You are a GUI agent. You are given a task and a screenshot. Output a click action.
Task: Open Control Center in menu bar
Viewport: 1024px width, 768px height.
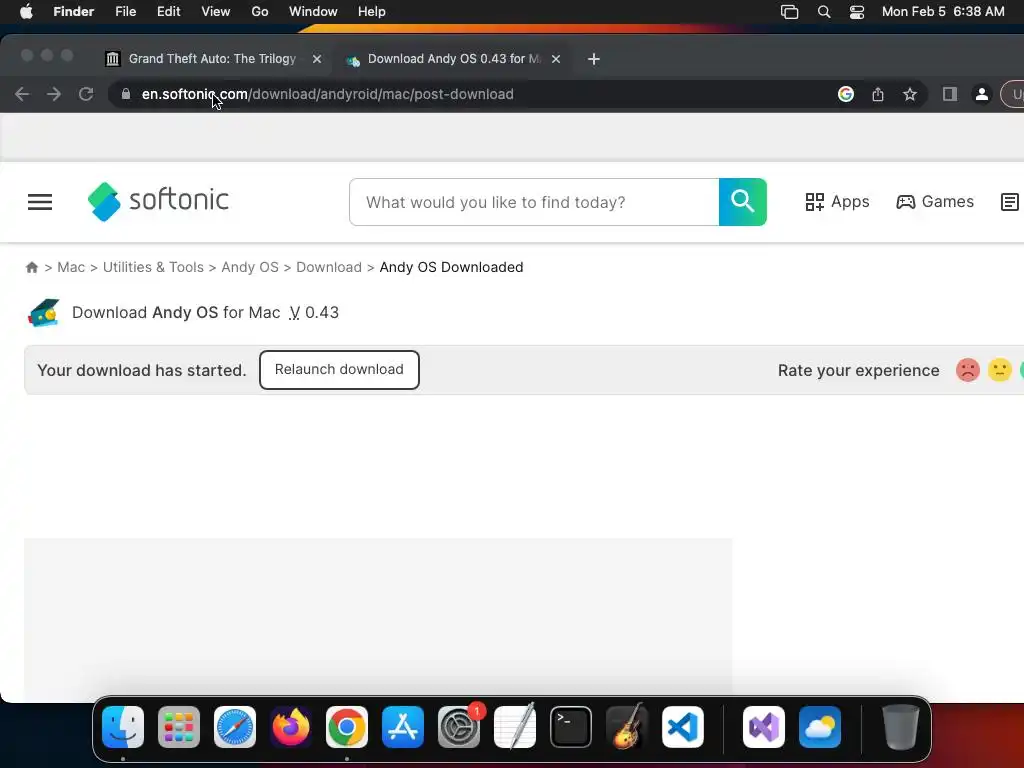click(x=857, y=12)
